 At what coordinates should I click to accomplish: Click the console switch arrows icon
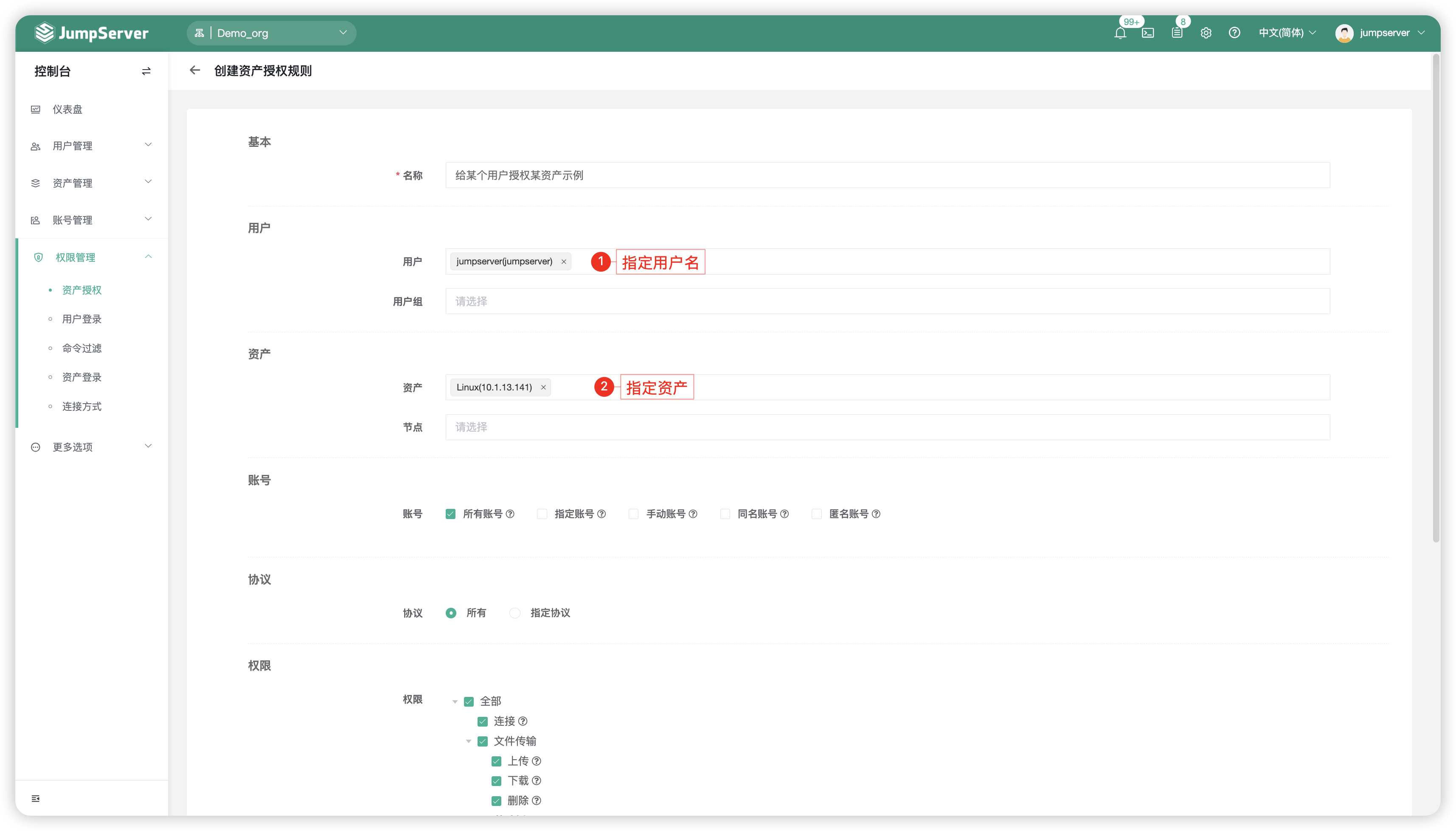(146, 71)
